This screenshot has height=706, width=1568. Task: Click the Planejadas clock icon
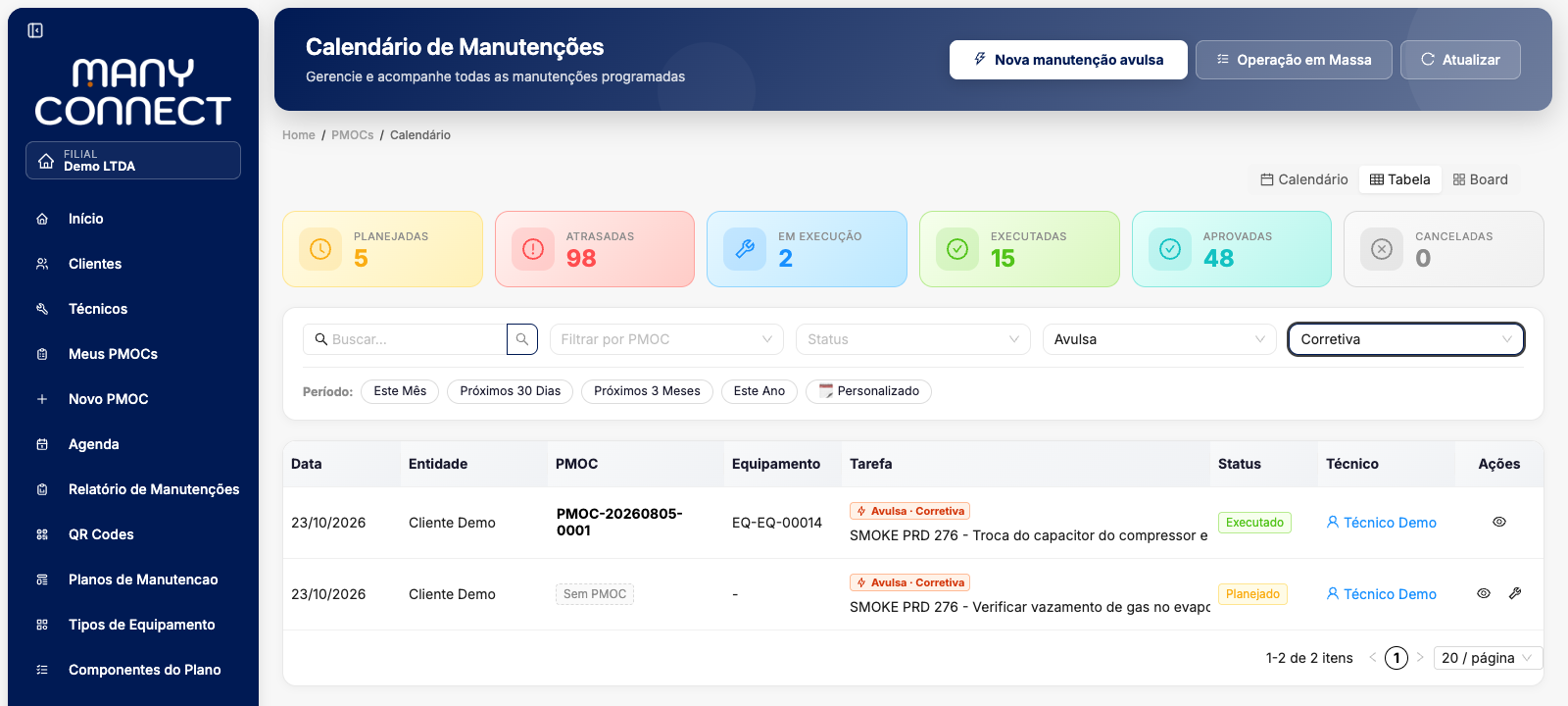[320, 249]
